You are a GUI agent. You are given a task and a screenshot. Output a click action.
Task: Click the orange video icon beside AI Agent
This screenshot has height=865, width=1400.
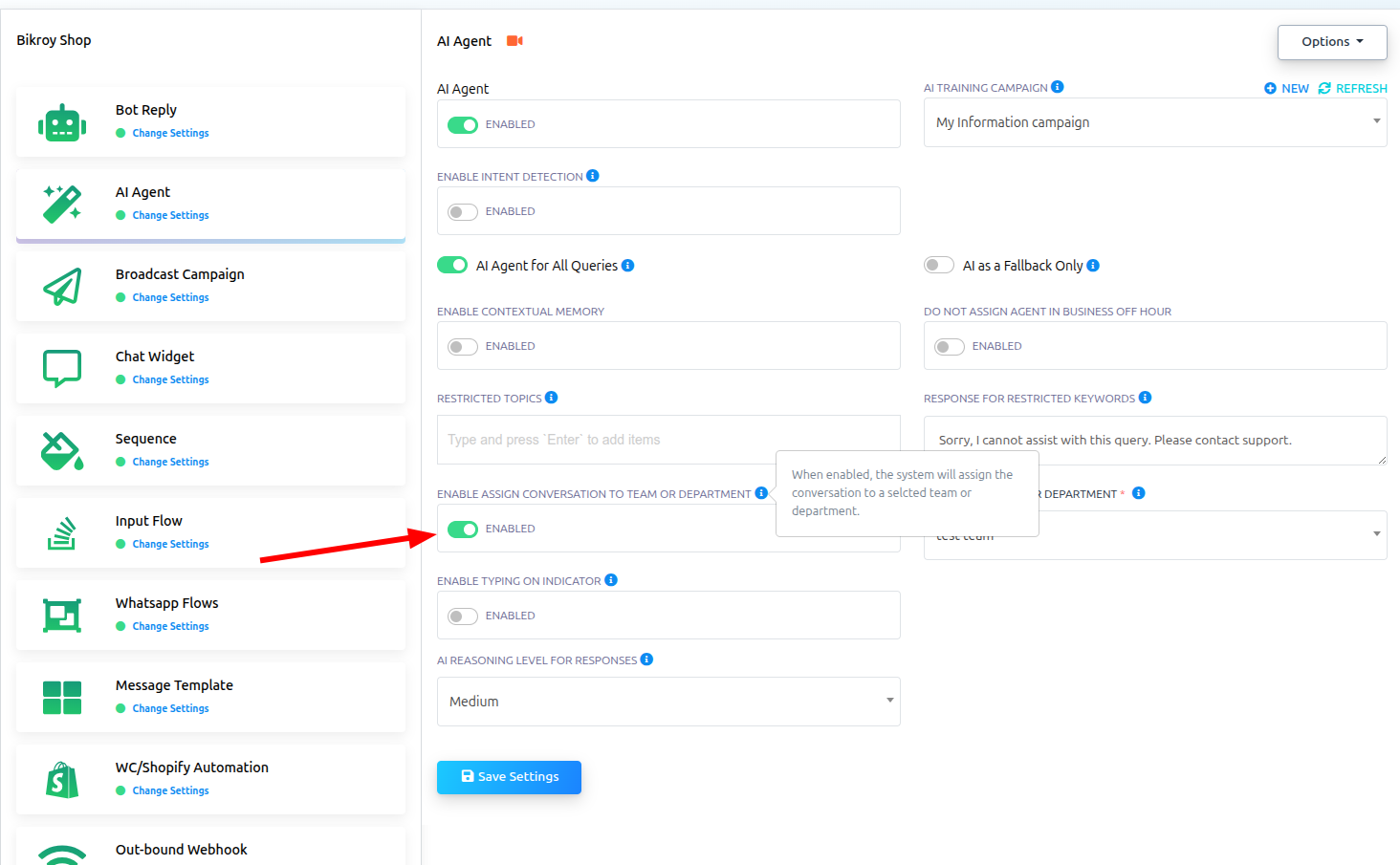[x=514, y=41]
